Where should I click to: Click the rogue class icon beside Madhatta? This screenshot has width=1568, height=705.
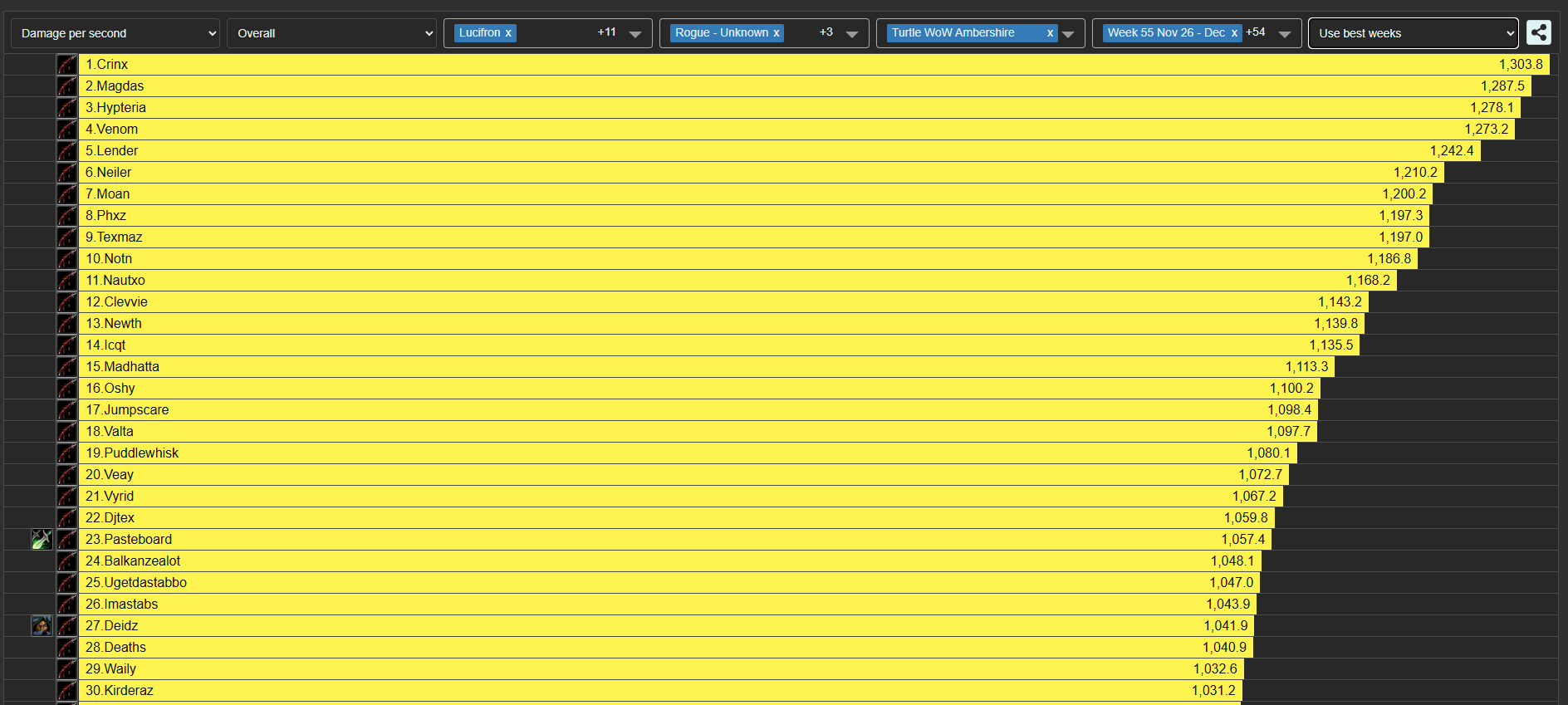[66, 366]
